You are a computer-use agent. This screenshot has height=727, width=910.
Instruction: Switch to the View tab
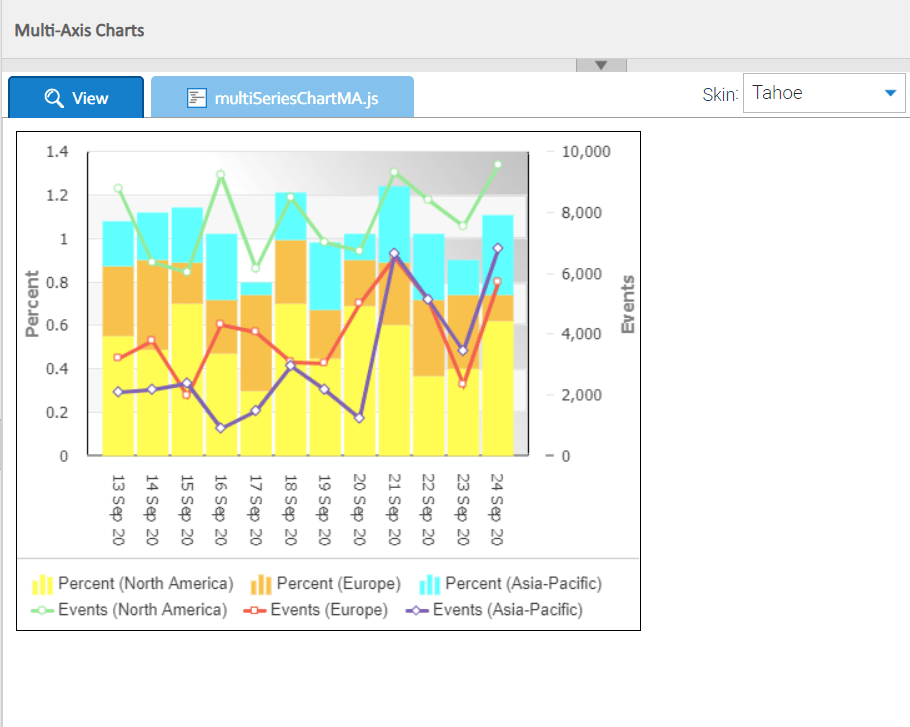coord(76,98)
